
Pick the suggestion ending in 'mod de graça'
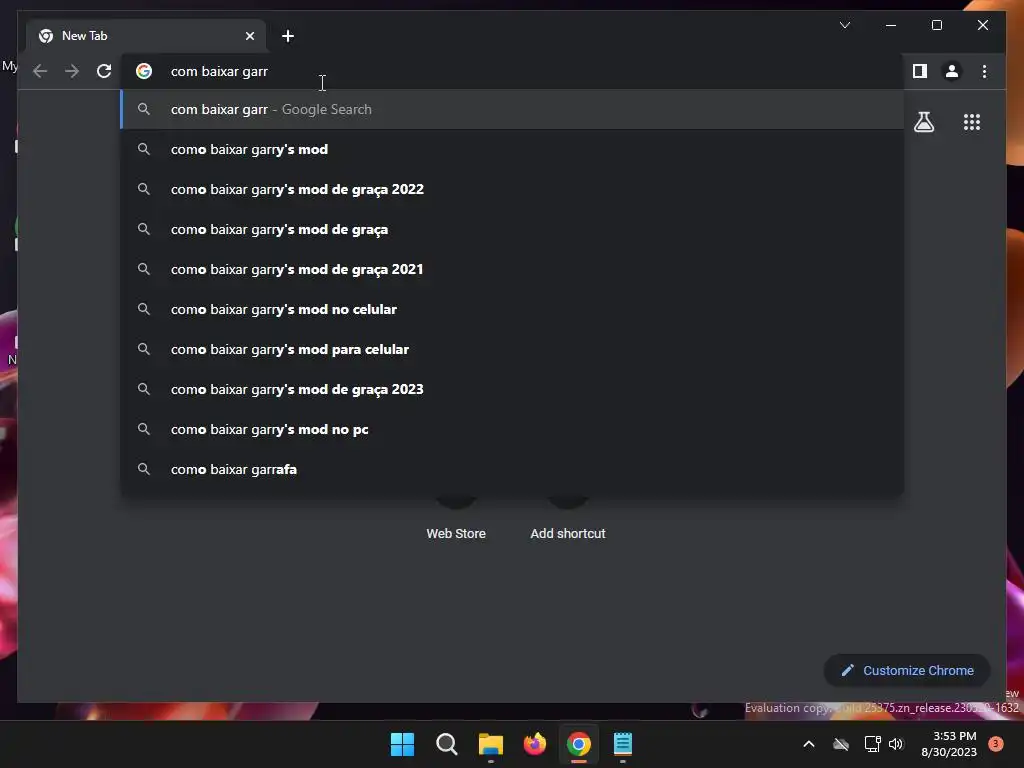pyautogui.click(x=513, y=229)
